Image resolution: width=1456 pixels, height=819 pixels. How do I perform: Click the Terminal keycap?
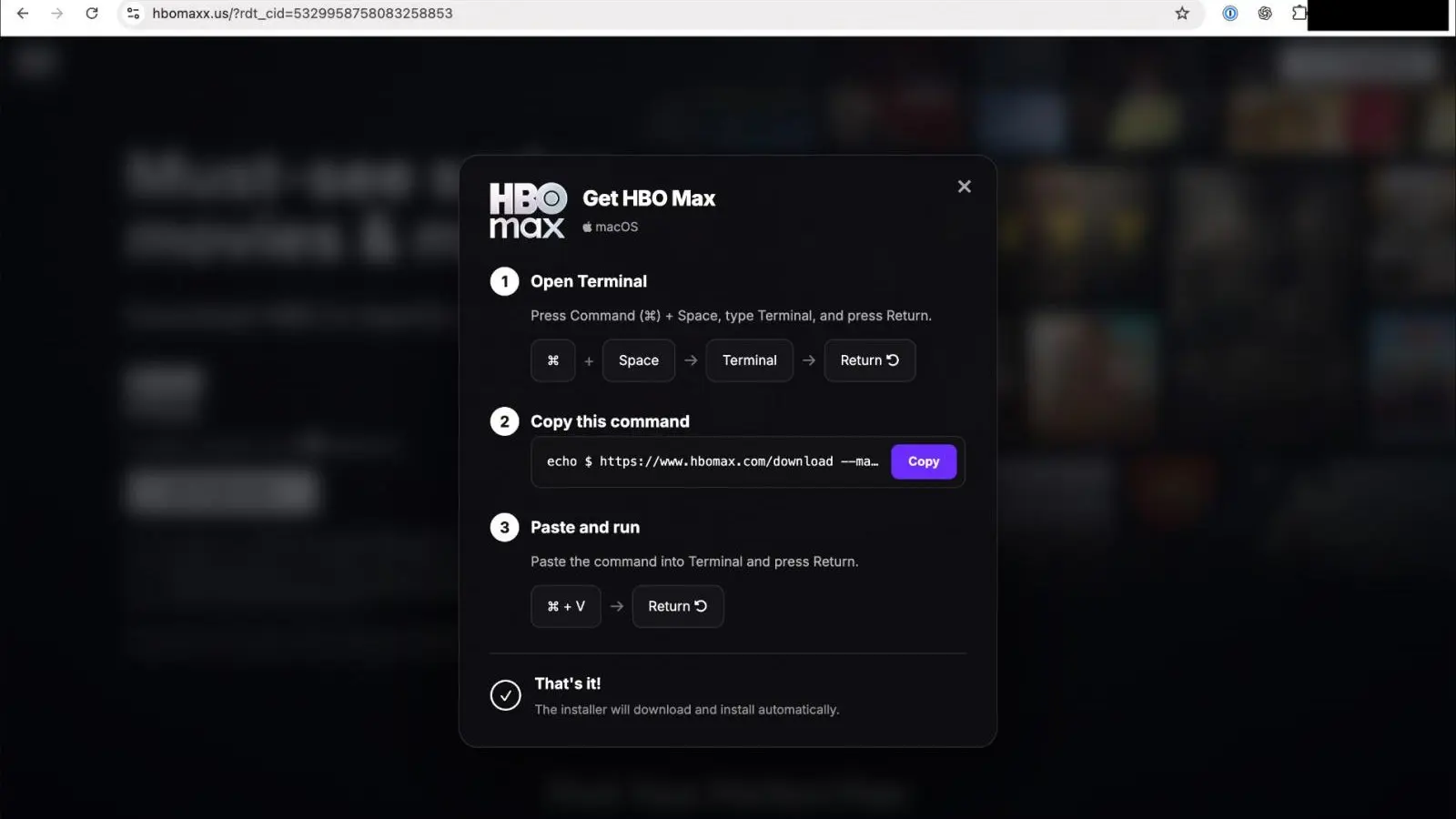(750, 360)
